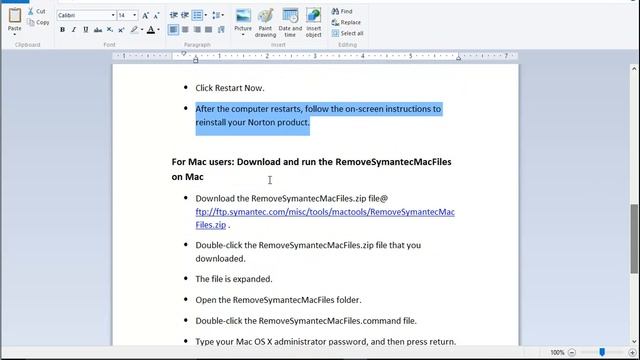Apply the text highlight color
The image size is (640, 360).
tap(134, 29)
